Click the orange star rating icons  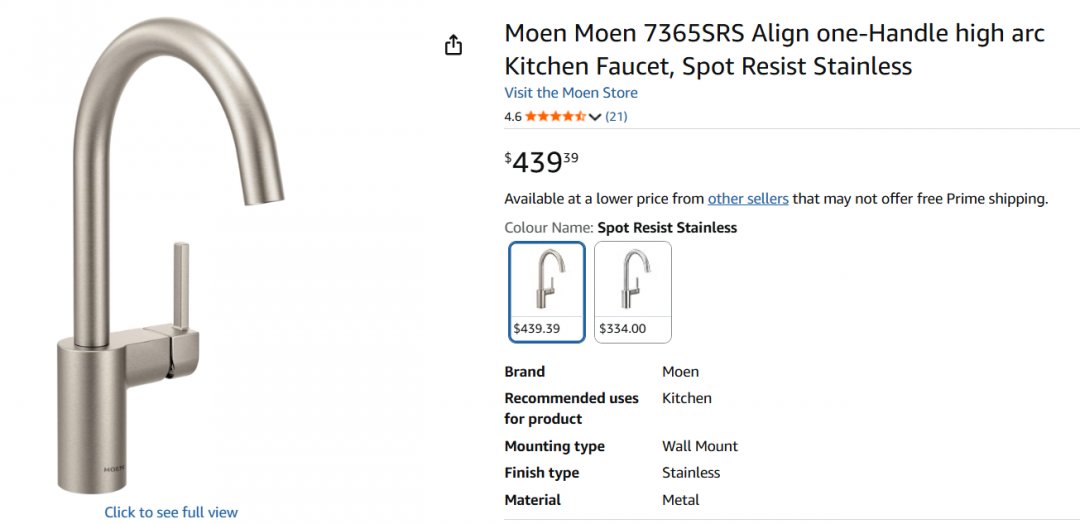pos(555,116)
